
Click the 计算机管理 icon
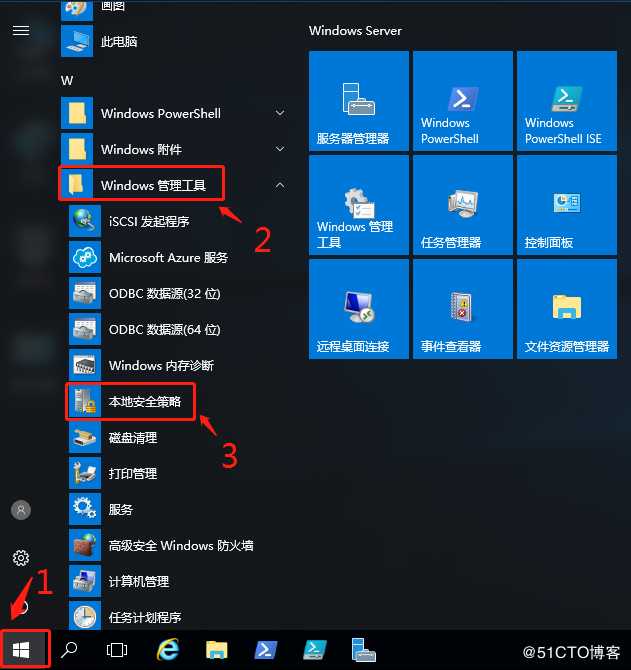(85, 581)
